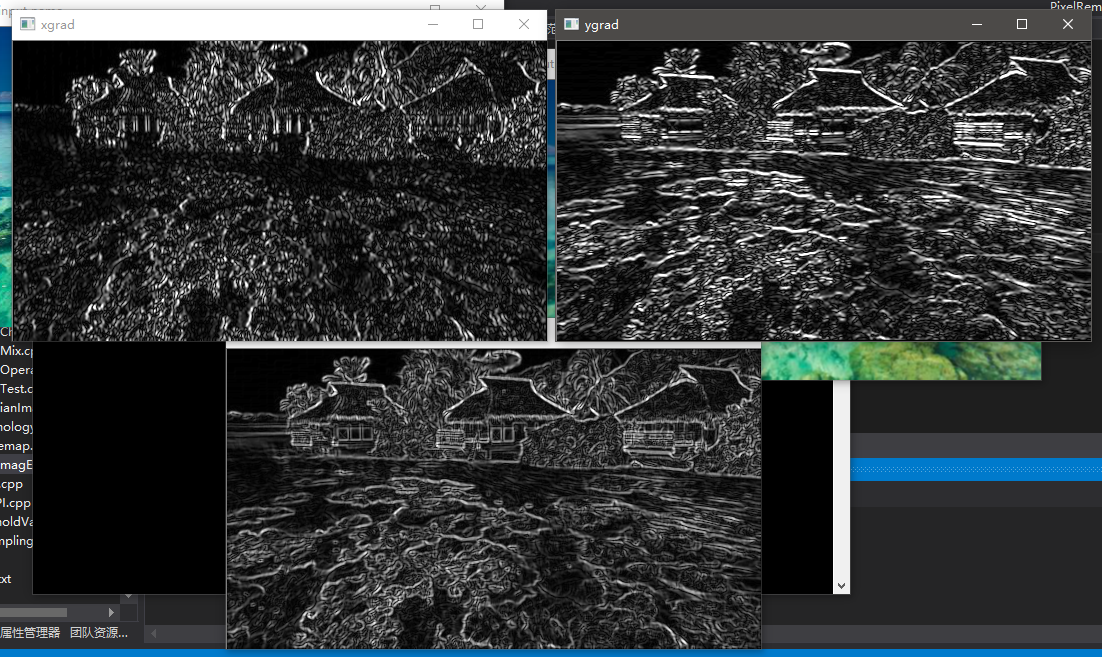The height and width of the screenshot is (657, 1102).
Task: Select the holdVa file in list
Action: point(16,521)
